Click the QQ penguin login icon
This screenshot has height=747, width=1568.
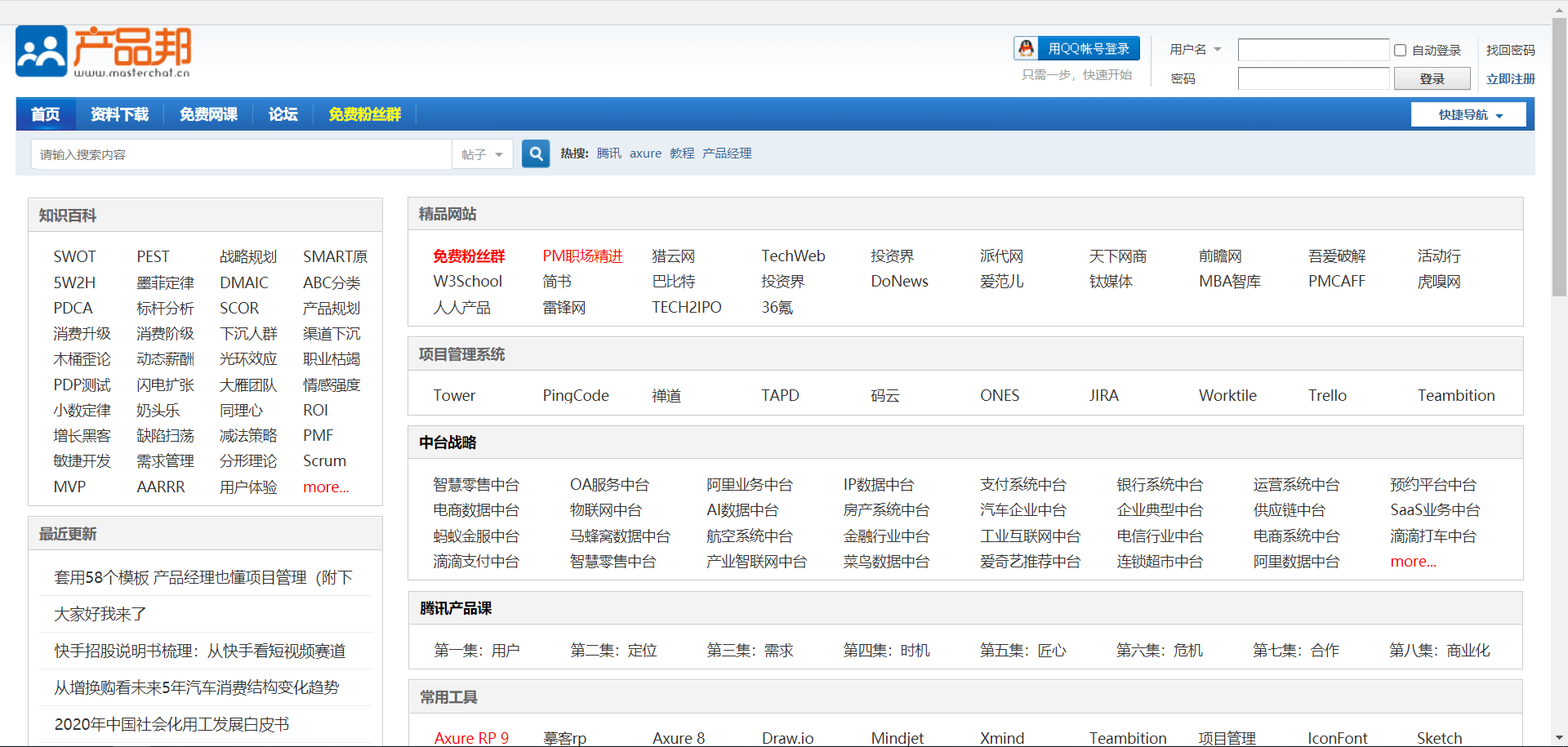coord(1027,48)
